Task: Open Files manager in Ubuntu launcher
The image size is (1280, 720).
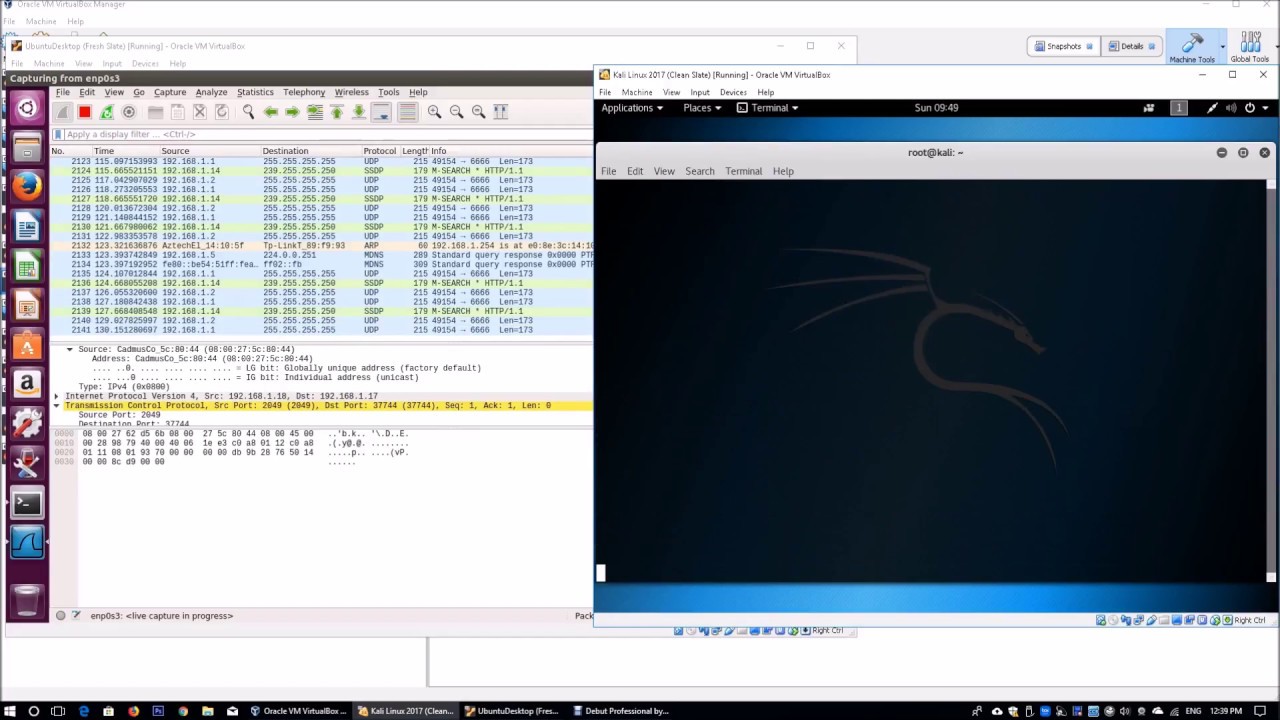Action: 27,148
